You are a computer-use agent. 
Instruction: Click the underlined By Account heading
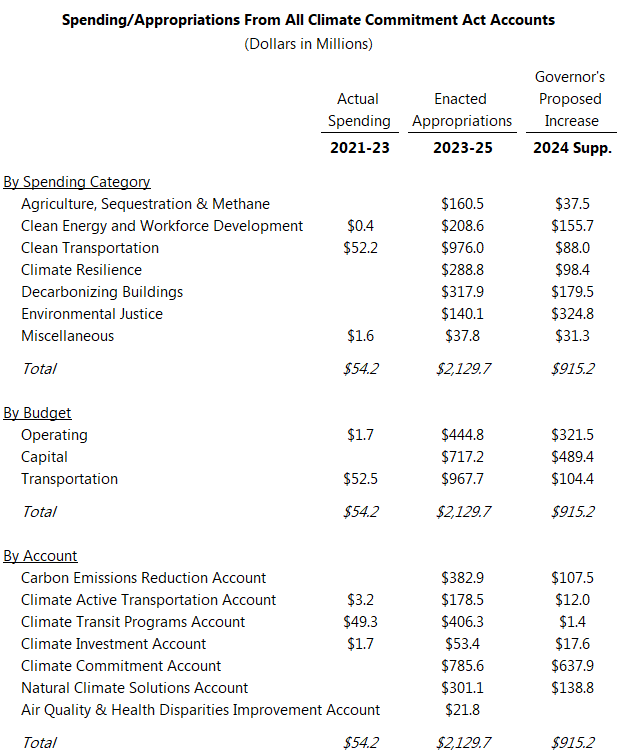click(x=41, y=556)
